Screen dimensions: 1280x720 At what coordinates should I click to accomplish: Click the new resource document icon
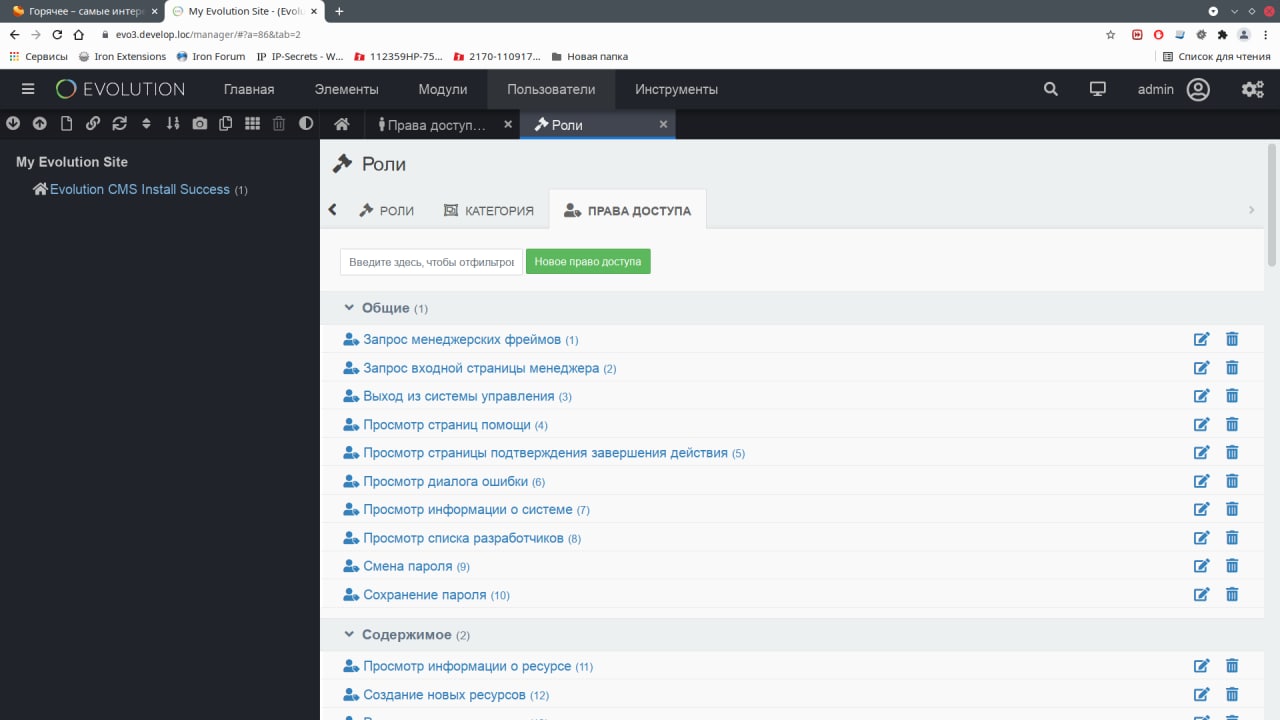point(66,124)
